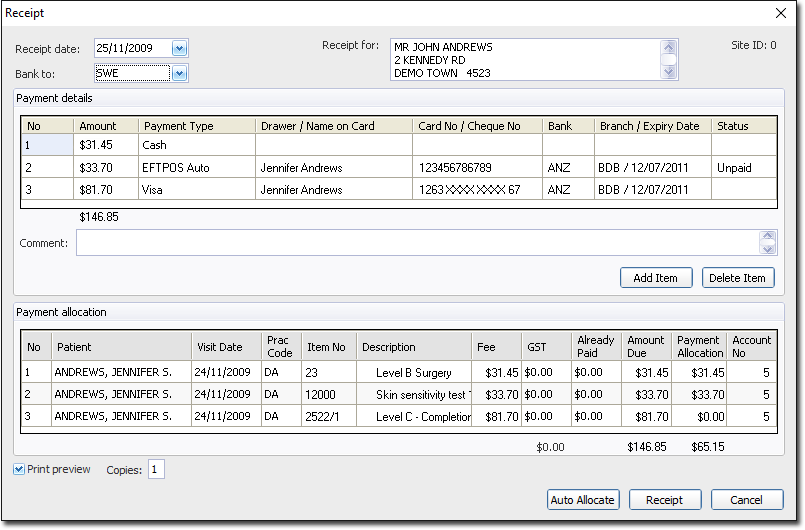Click the Receipt button to save

664,500
